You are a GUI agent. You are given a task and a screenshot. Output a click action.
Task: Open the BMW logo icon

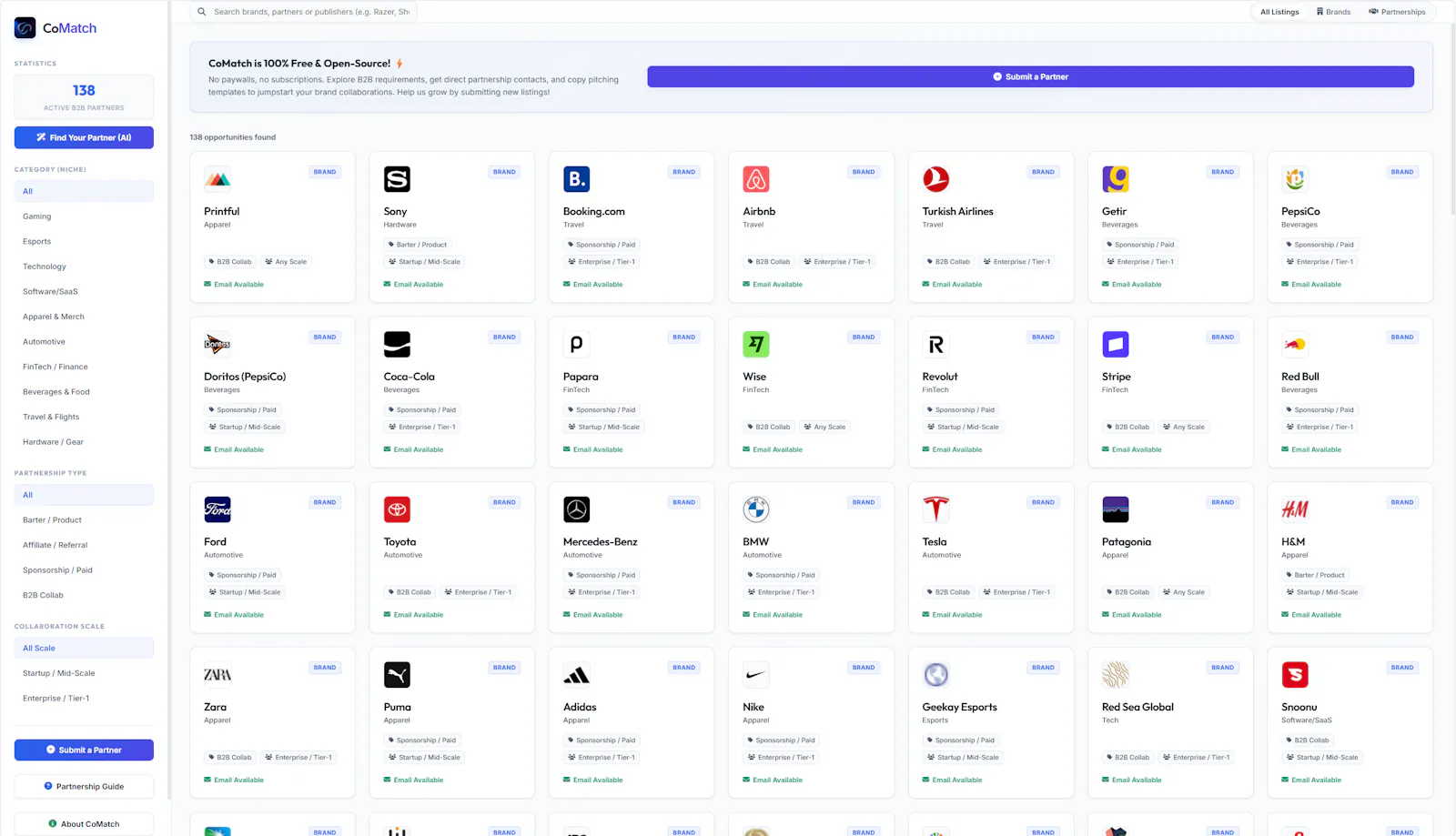[756, 509]
